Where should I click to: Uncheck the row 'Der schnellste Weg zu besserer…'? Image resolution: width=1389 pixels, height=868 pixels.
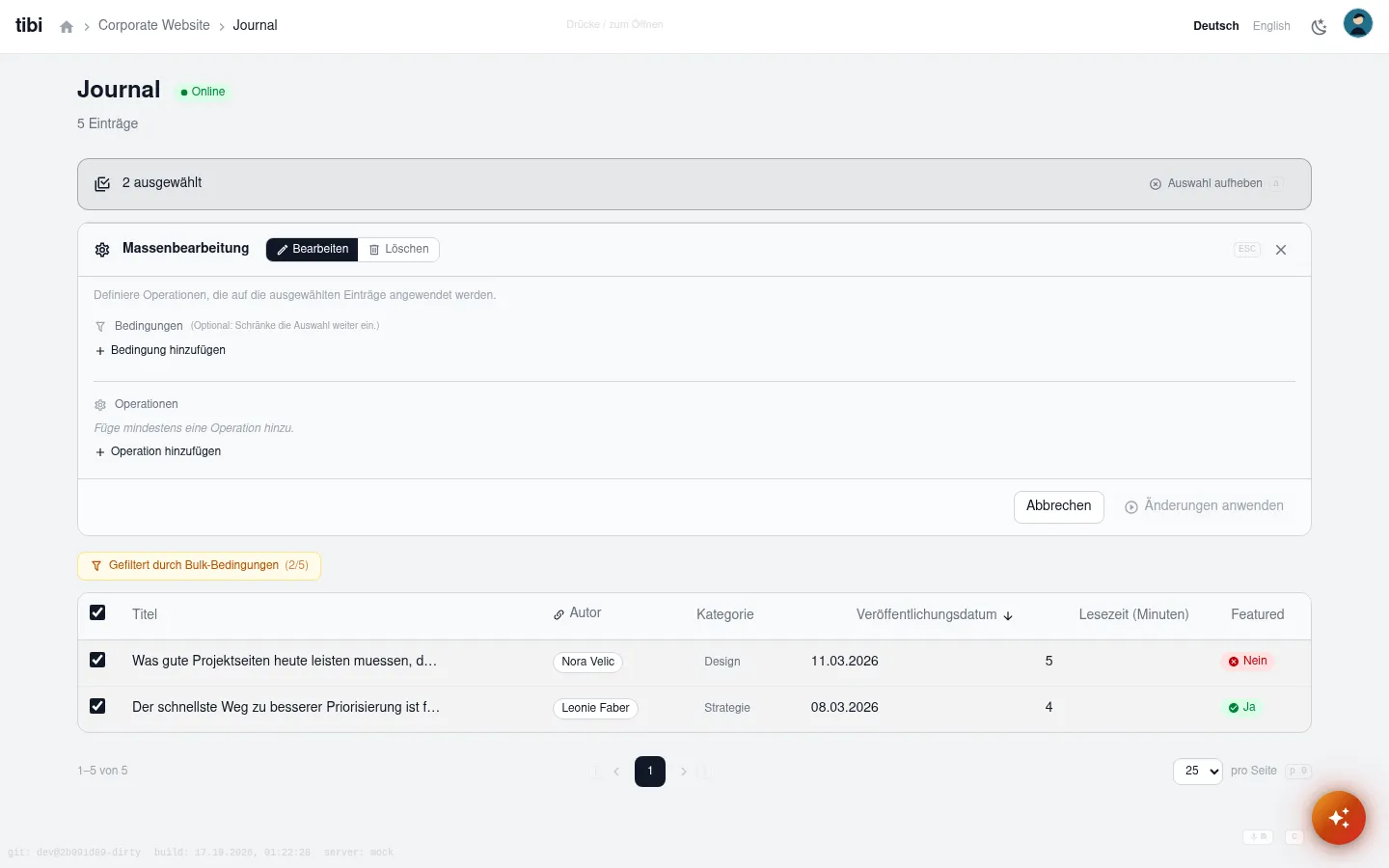(97, 706)
